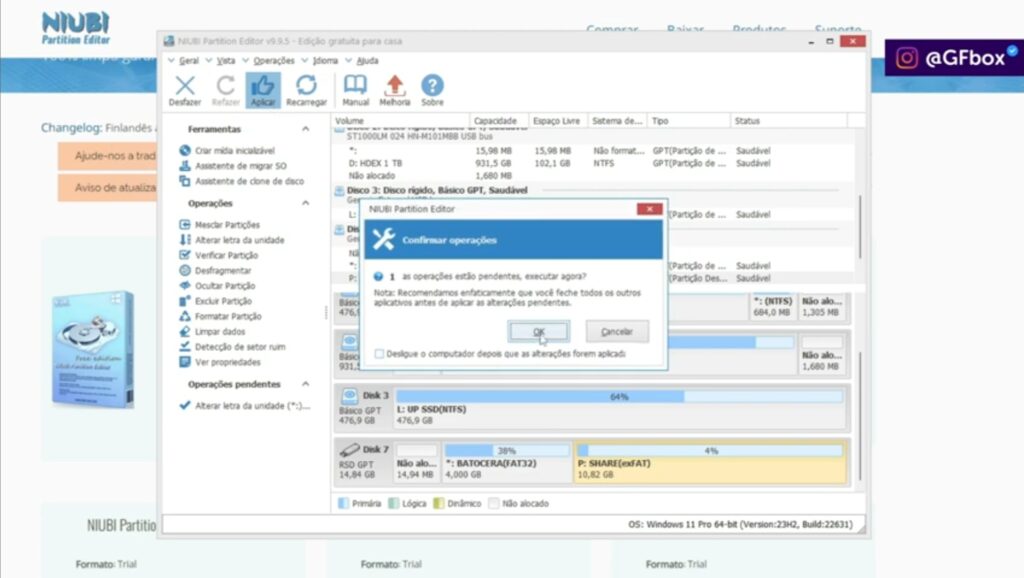Click Cancelar in the confirm dialog
This screenshot has width=1024, height=578.
[x=616, y=332]
